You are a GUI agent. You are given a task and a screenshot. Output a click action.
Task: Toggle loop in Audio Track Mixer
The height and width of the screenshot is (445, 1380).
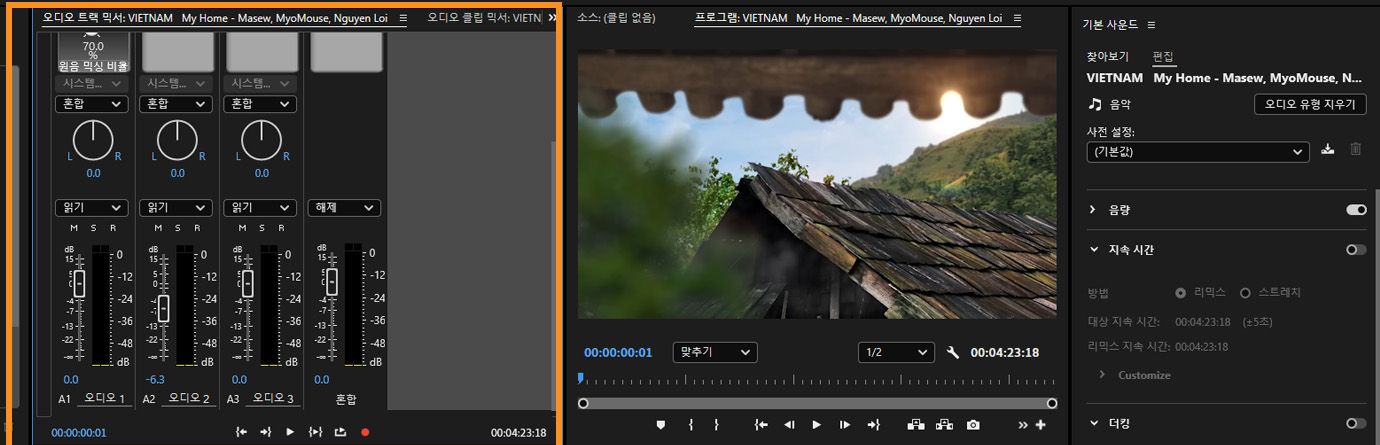pyautogui.click(x=340, y=432)
